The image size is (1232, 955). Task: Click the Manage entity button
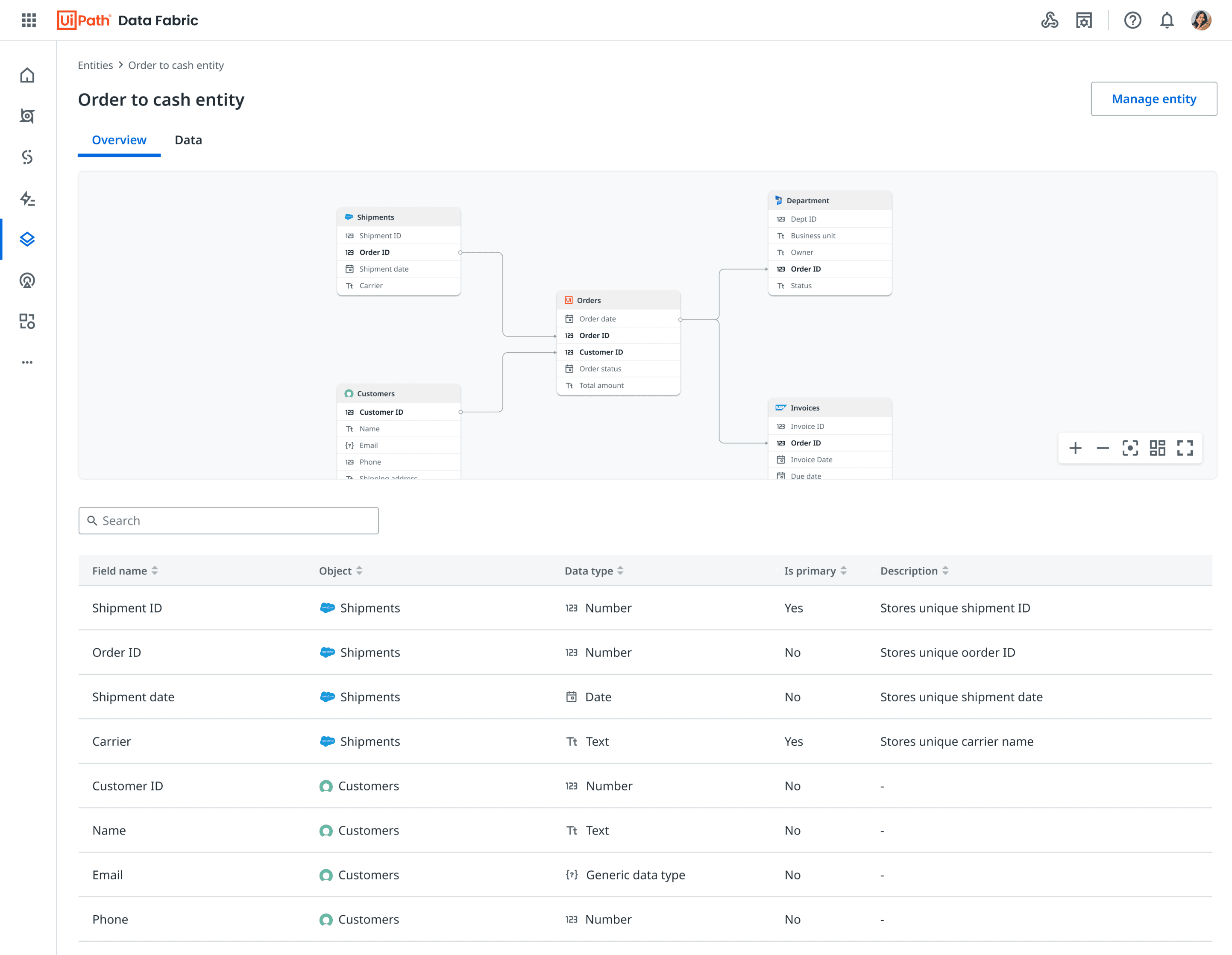1153,99
